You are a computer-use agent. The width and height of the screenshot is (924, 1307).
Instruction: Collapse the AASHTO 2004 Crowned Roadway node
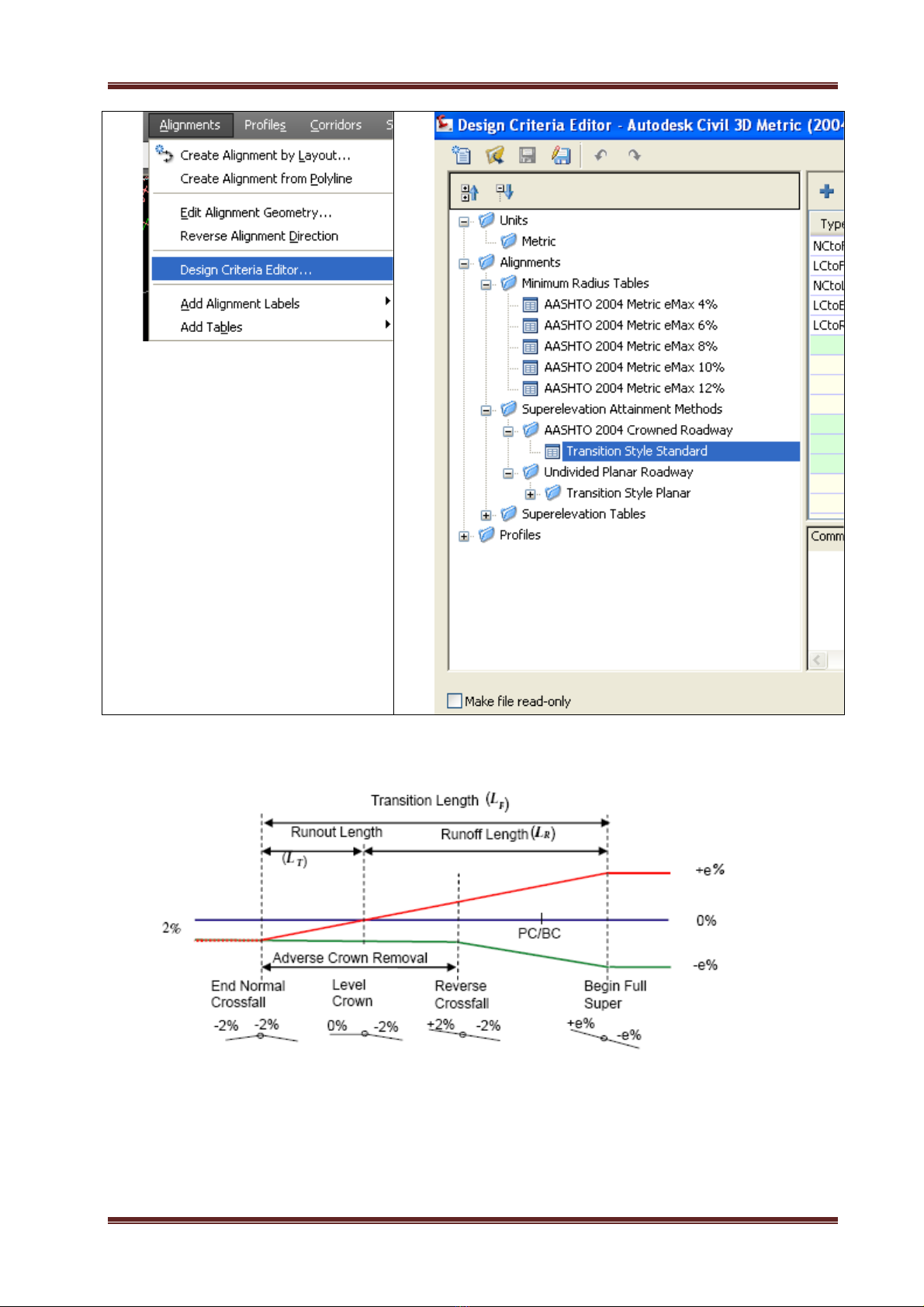[x=507, y=430]
